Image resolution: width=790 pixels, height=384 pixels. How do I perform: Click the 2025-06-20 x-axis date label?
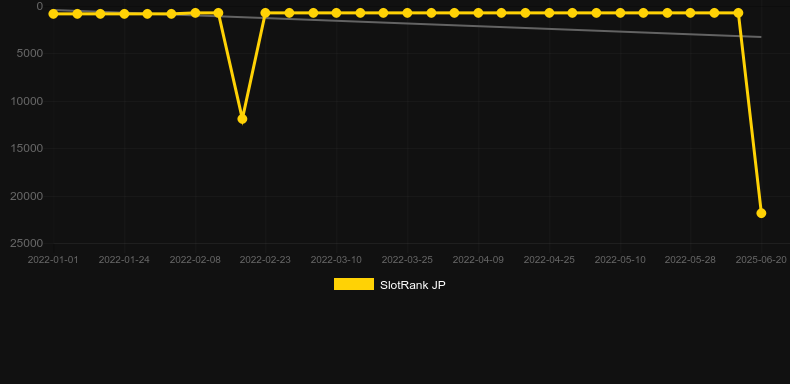[761, 260]
